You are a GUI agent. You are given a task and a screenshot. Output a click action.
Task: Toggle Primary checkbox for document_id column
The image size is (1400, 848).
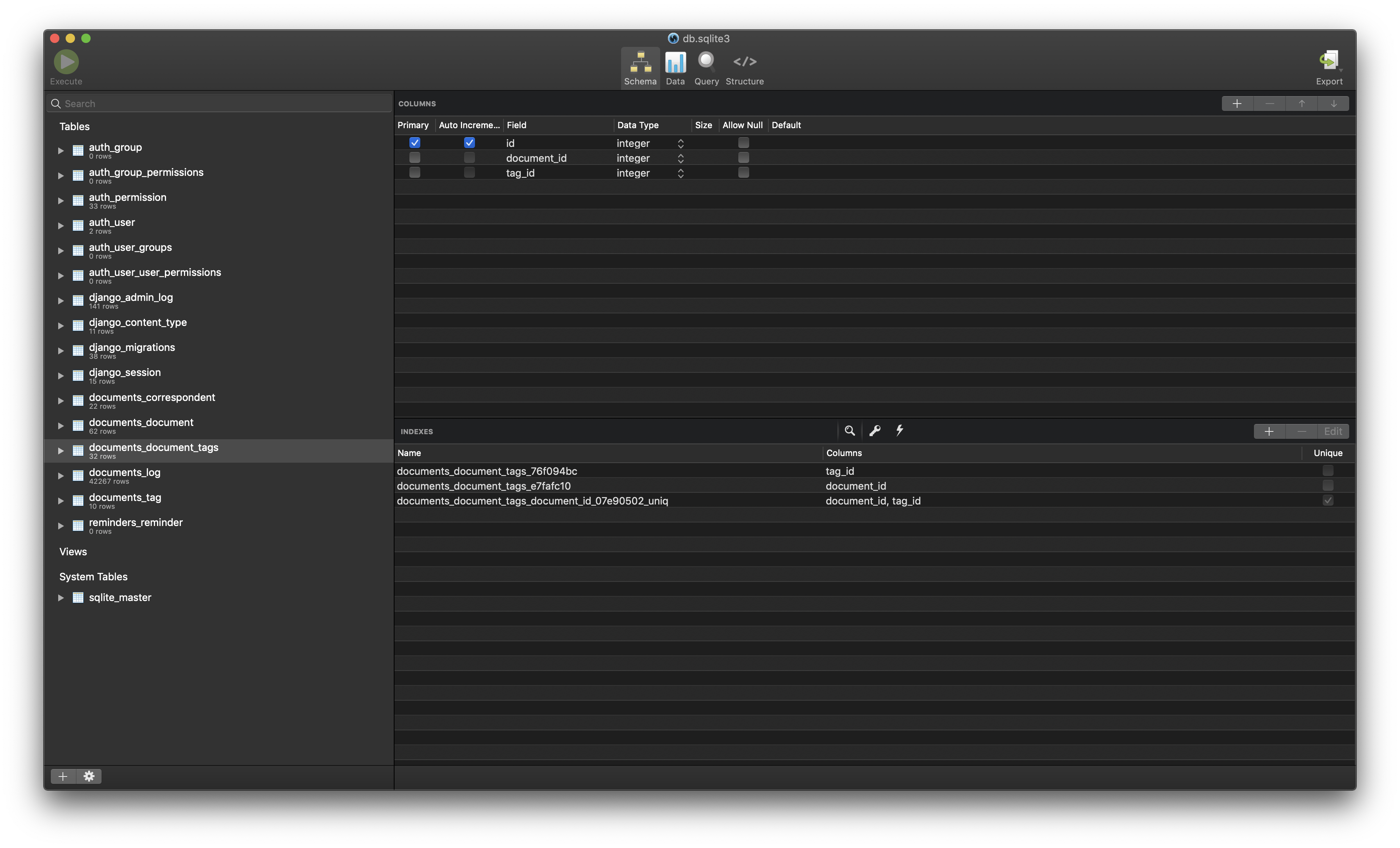[415, 157]
